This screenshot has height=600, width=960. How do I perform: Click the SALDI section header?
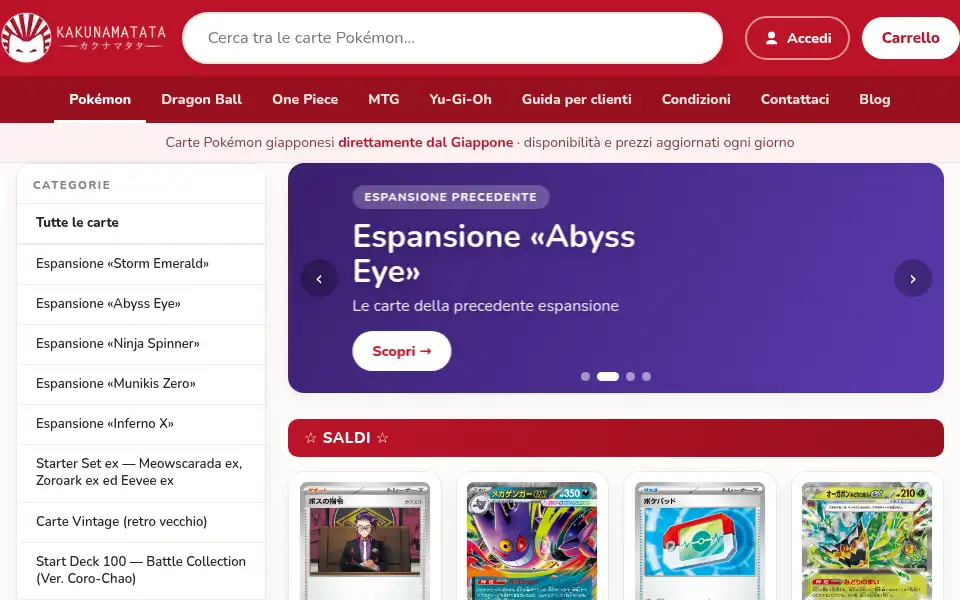[616, 438]
